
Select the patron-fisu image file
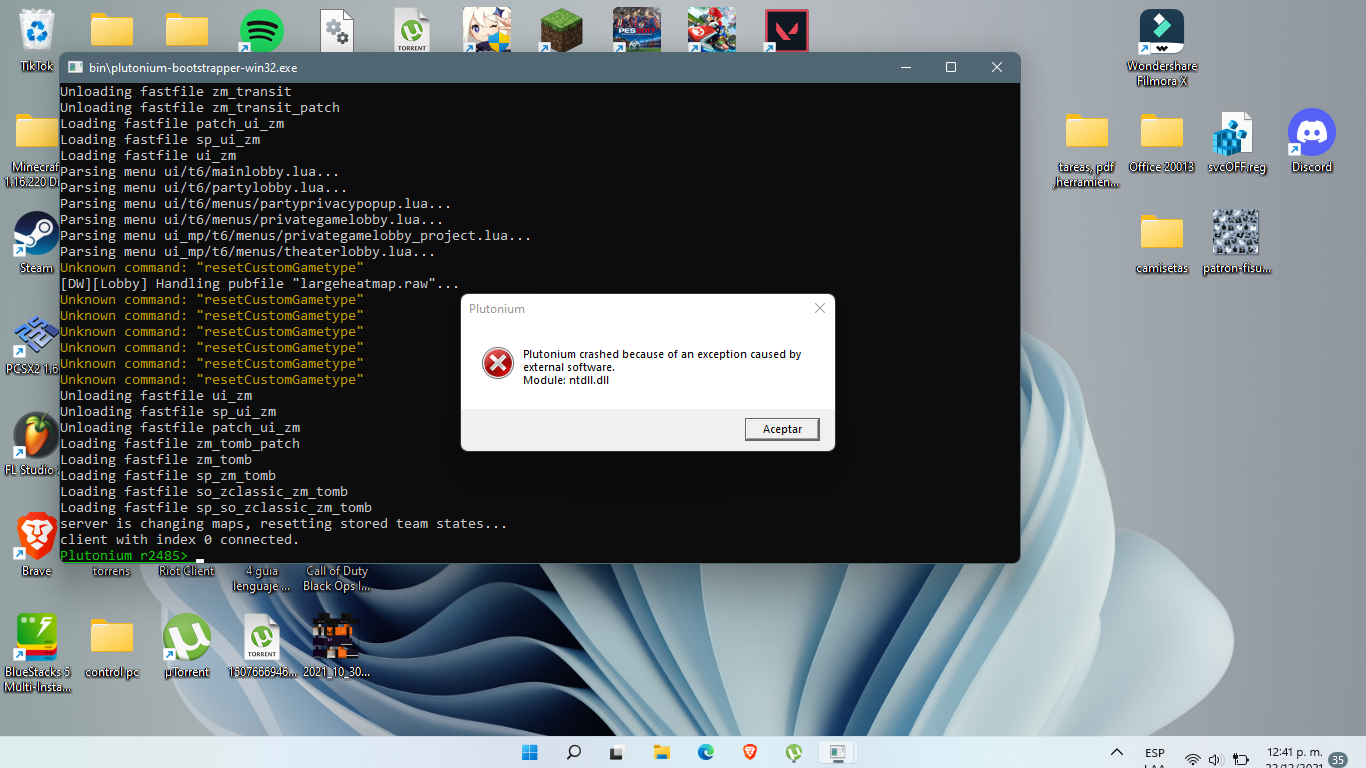pos(1236,241)
